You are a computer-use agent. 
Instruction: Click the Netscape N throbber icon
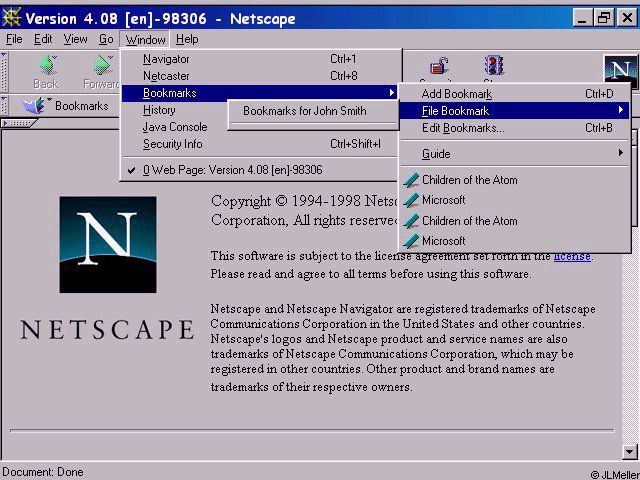(621, 70)
